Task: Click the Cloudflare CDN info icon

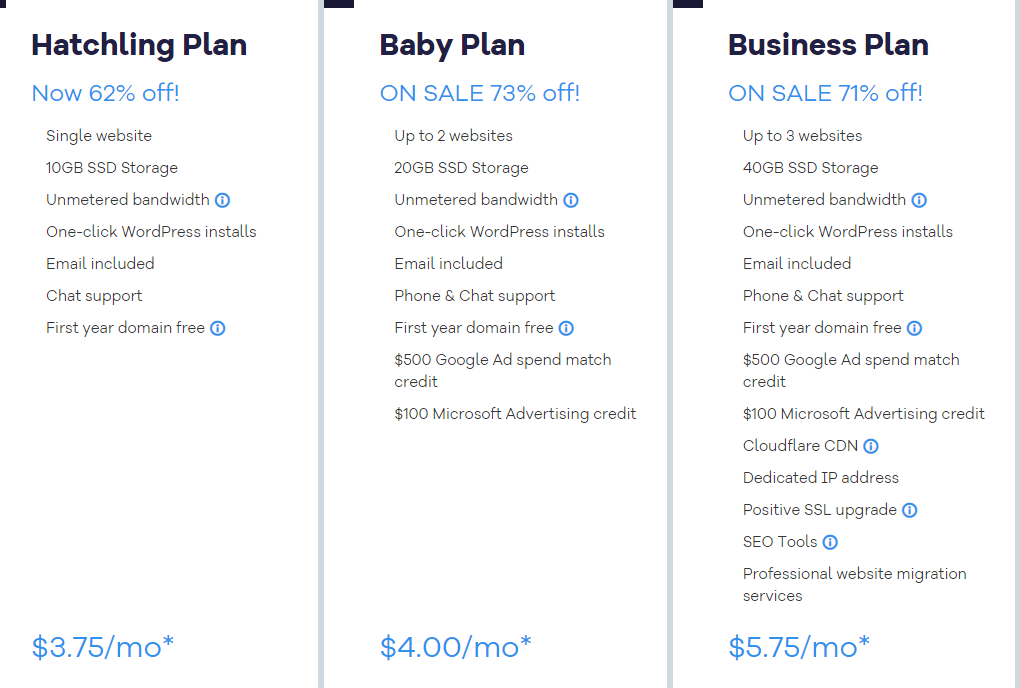Action: click(x=871, y=446)
